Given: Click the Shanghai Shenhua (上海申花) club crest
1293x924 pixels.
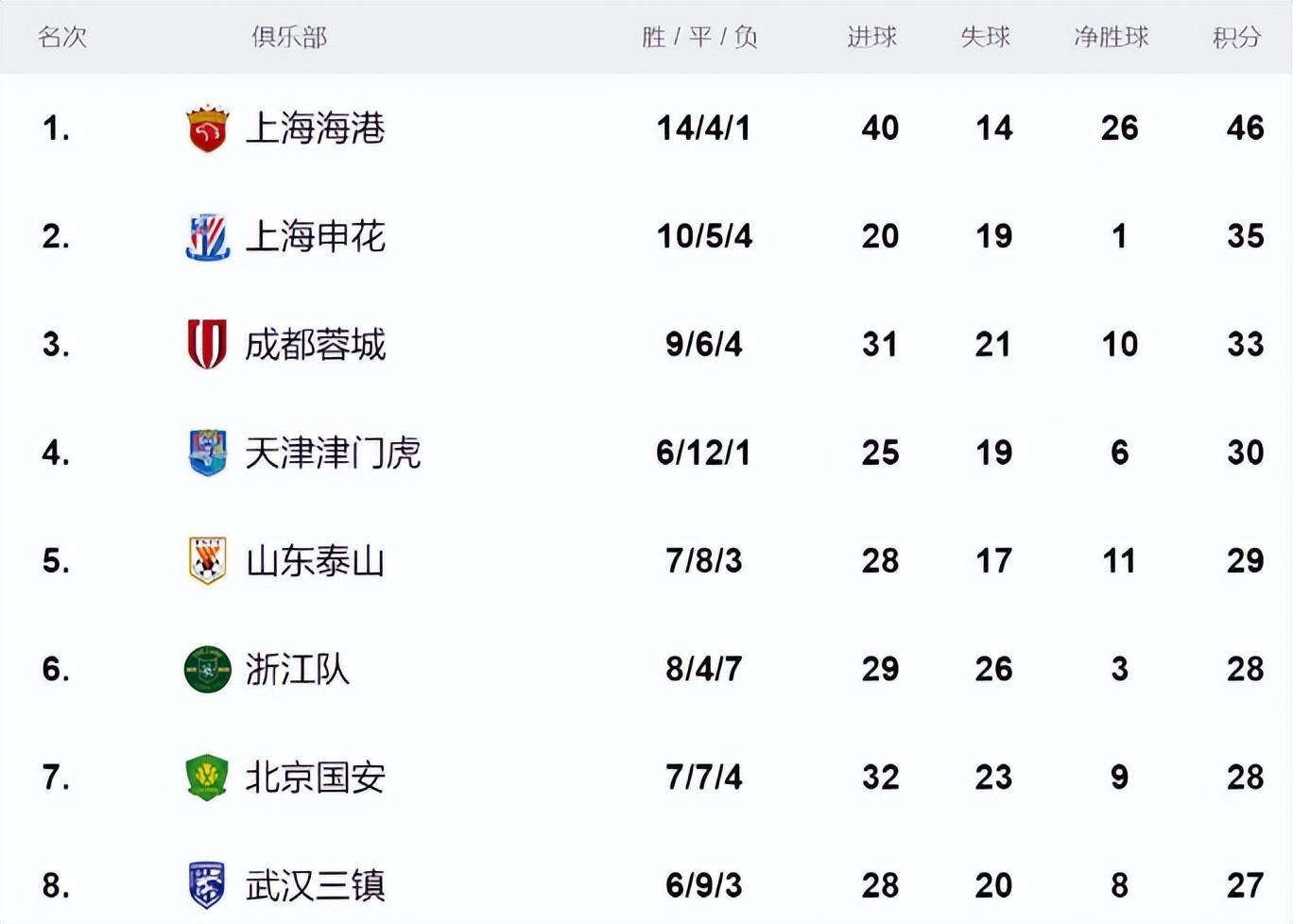Looking at the screenshot, I should (207, 236).
